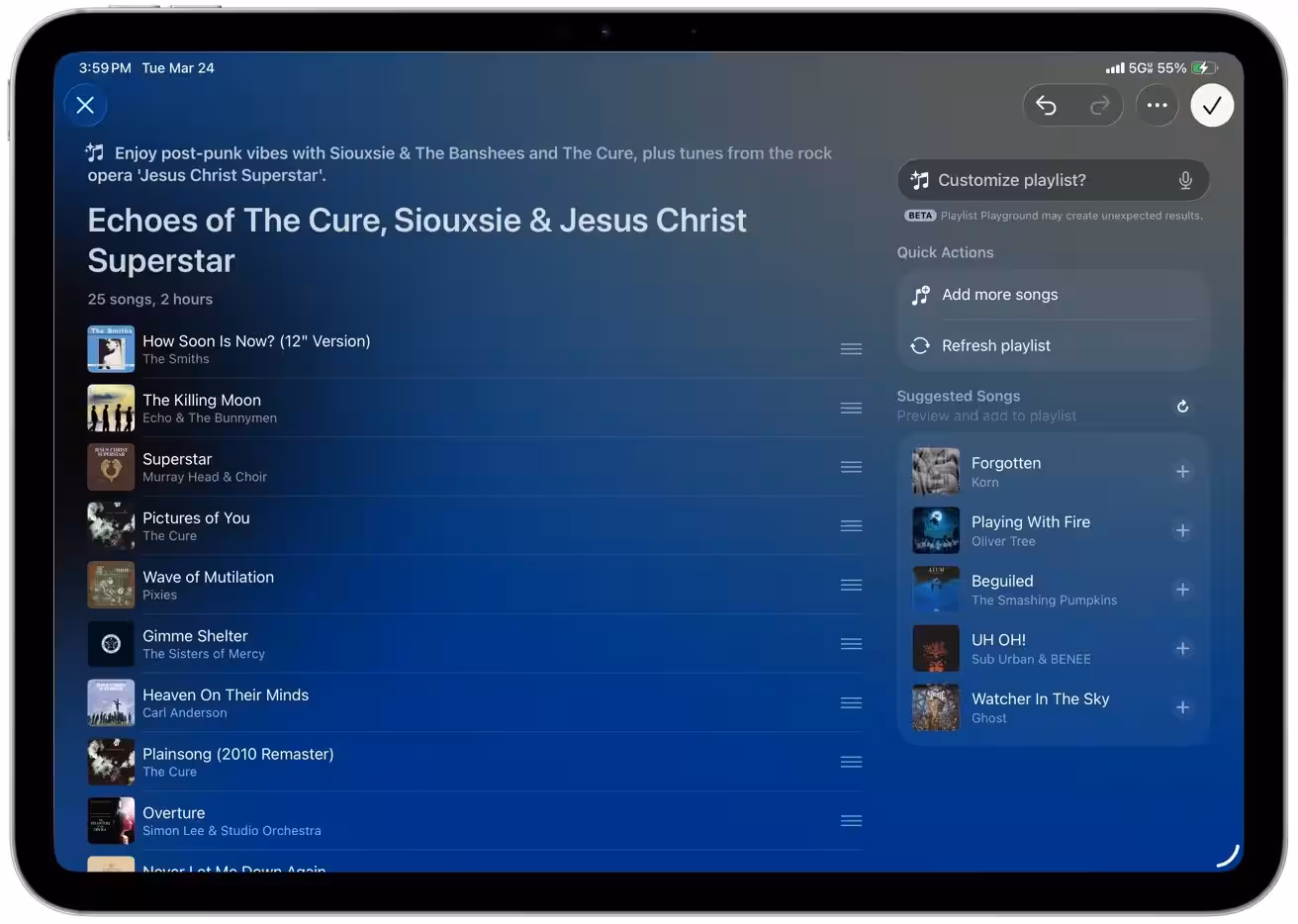Tap the Refresh playlist circular-arrow icon

click(x=920, y=345)
